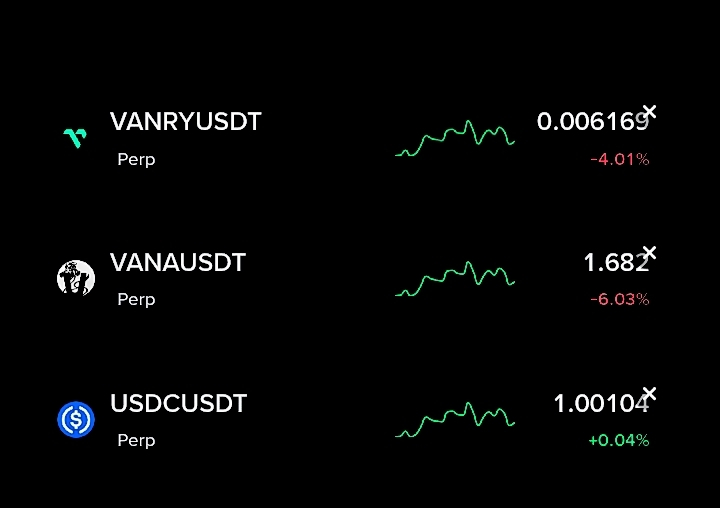Image resolution: width=720 pixels, height=508 pixels.
Task: View the VANAUSDT sparkline chart
Action: [x=455, y=279]
